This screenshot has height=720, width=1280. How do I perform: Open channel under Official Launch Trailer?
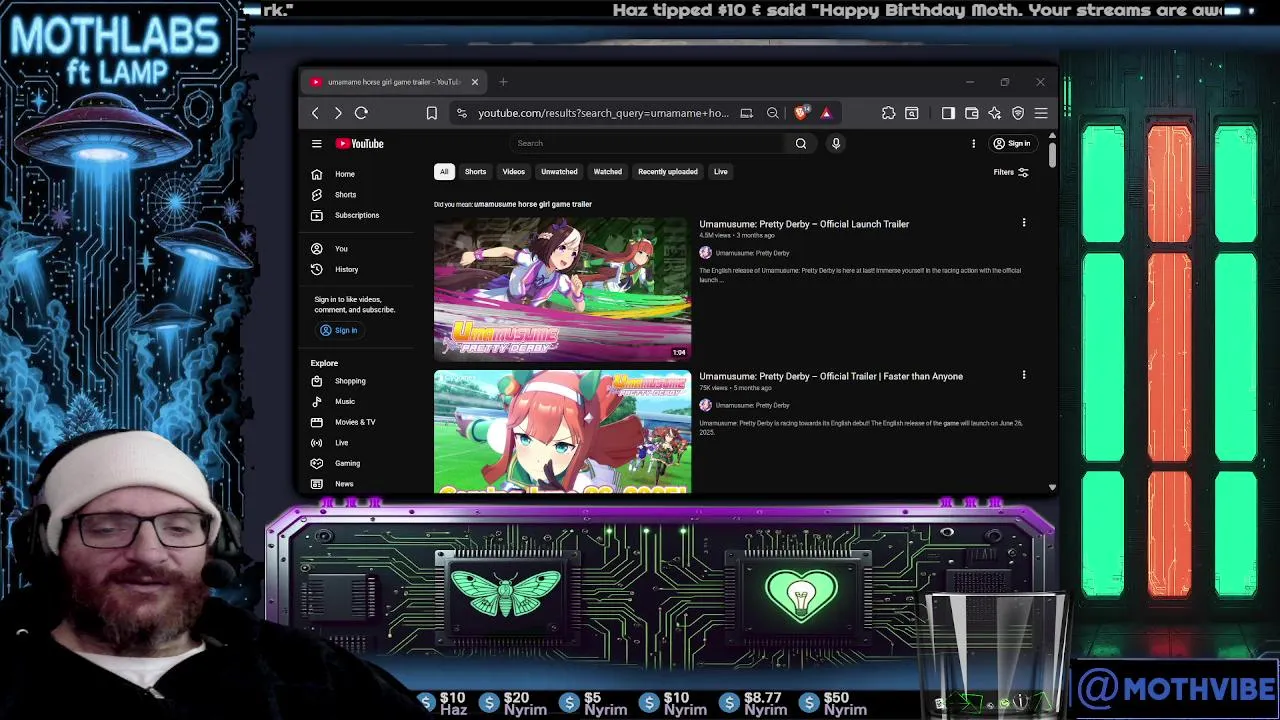click(x=752, y=253)
